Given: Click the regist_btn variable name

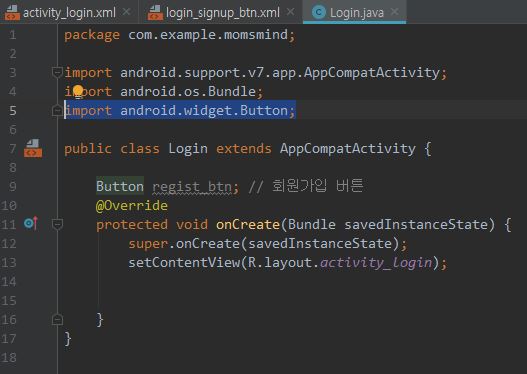Looking at the screenshot, I should tap(192, 187).
